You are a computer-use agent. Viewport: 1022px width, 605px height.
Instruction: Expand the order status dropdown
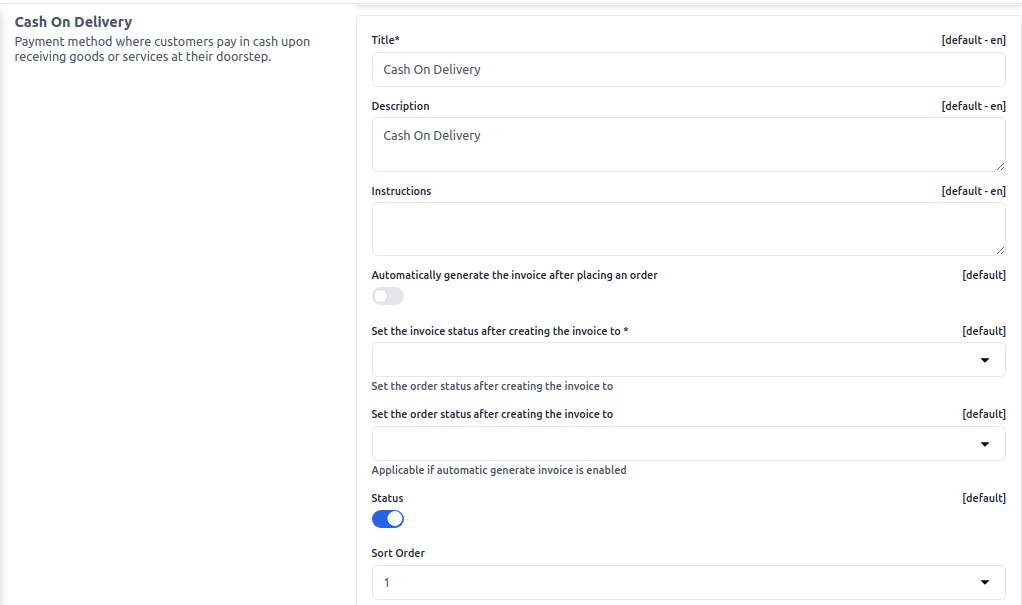coord(688,444)
